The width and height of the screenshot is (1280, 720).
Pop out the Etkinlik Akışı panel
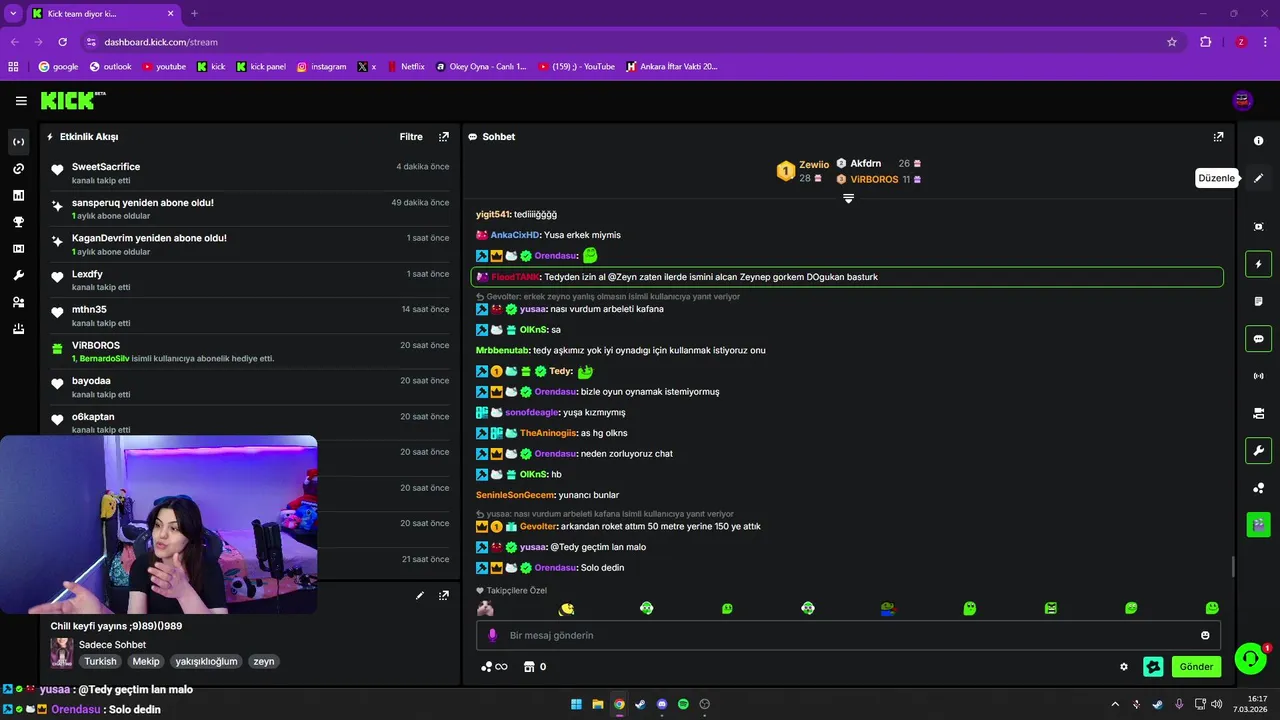tap(444, 137)
